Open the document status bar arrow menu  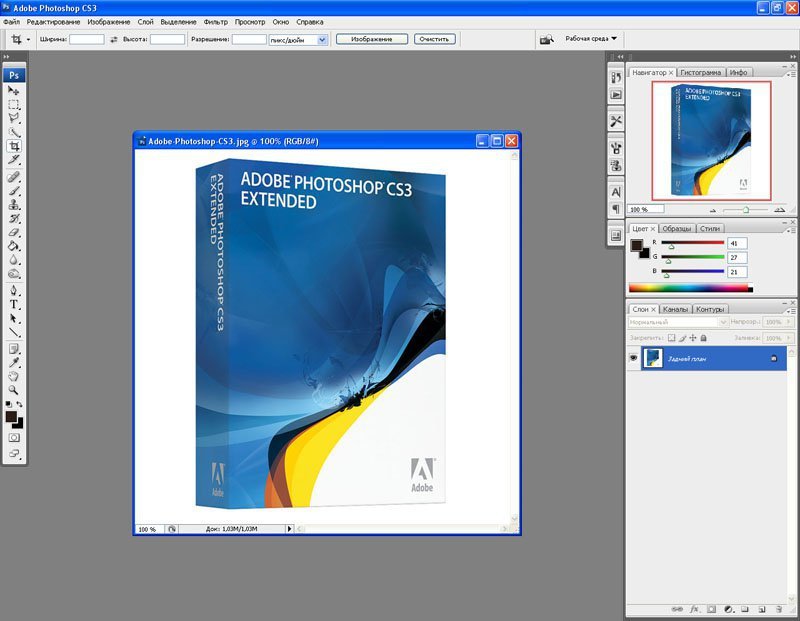[289, 529]
